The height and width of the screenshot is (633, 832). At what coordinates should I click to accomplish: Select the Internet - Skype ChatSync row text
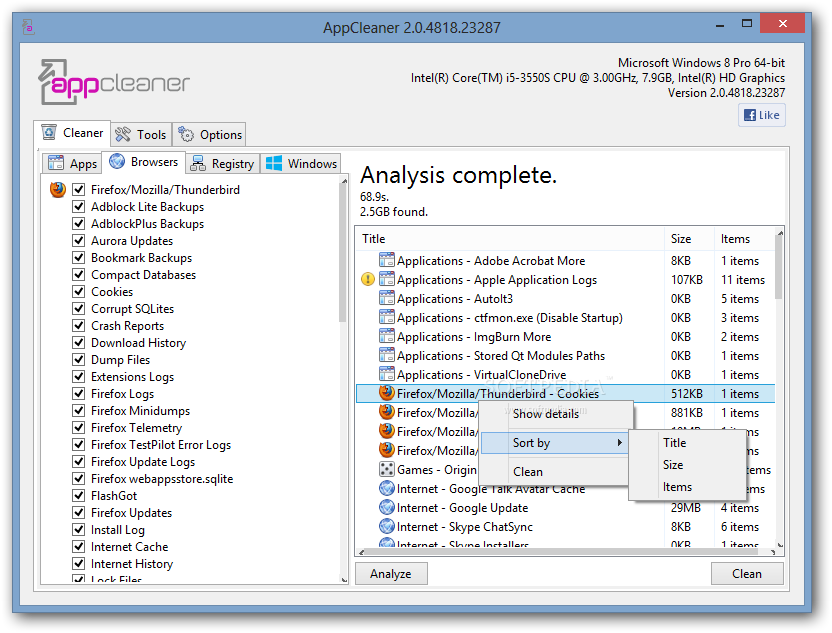[464, 526]
